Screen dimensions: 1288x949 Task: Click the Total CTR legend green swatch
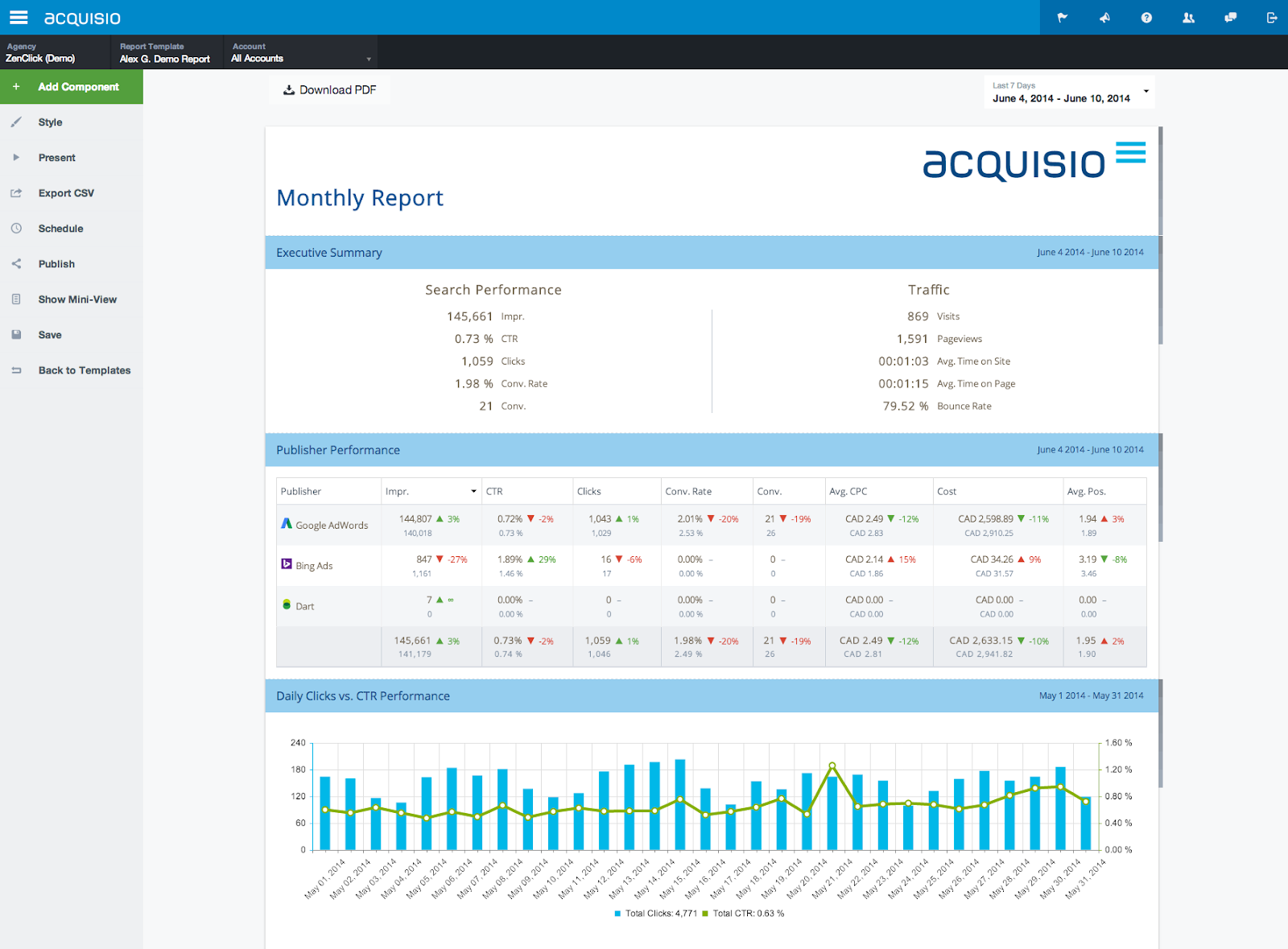pos(705,914)
